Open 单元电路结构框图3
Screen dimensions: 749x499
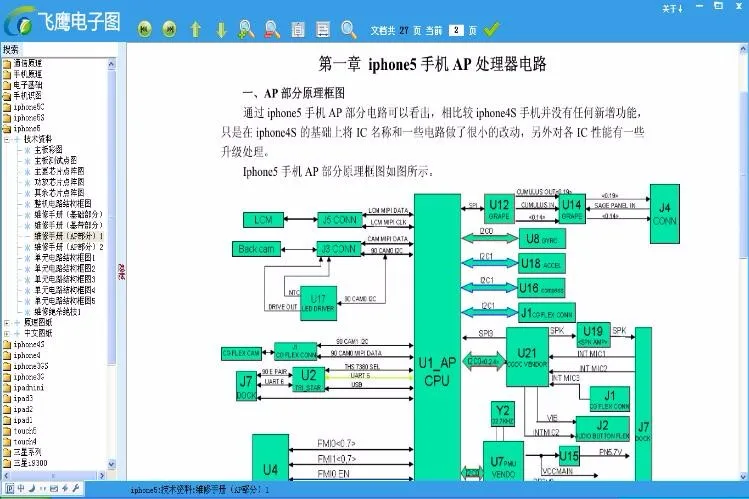tap(65, 279)
